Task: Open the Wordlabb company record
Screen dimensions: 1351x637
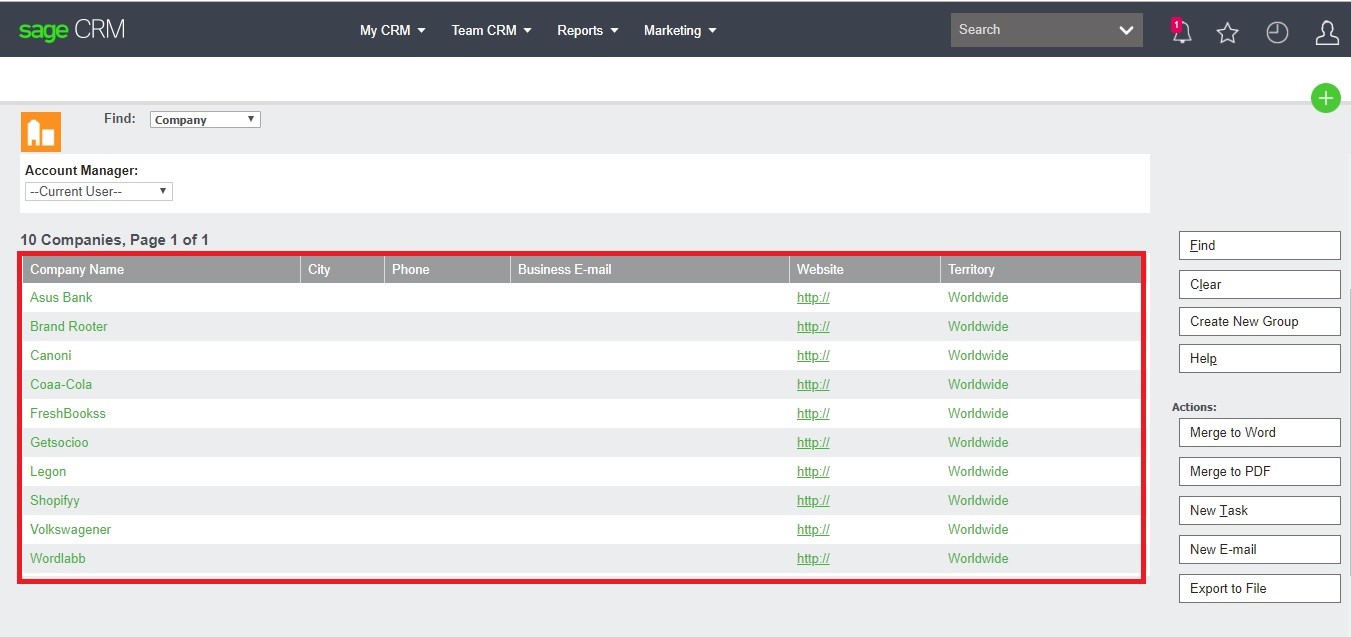Action: pyautogui.click(x=58, y=558)
